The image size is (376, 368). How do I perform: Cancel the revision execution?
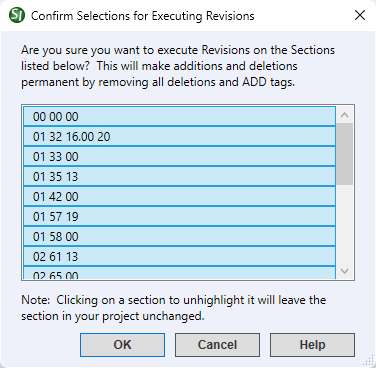coord(217,345)
